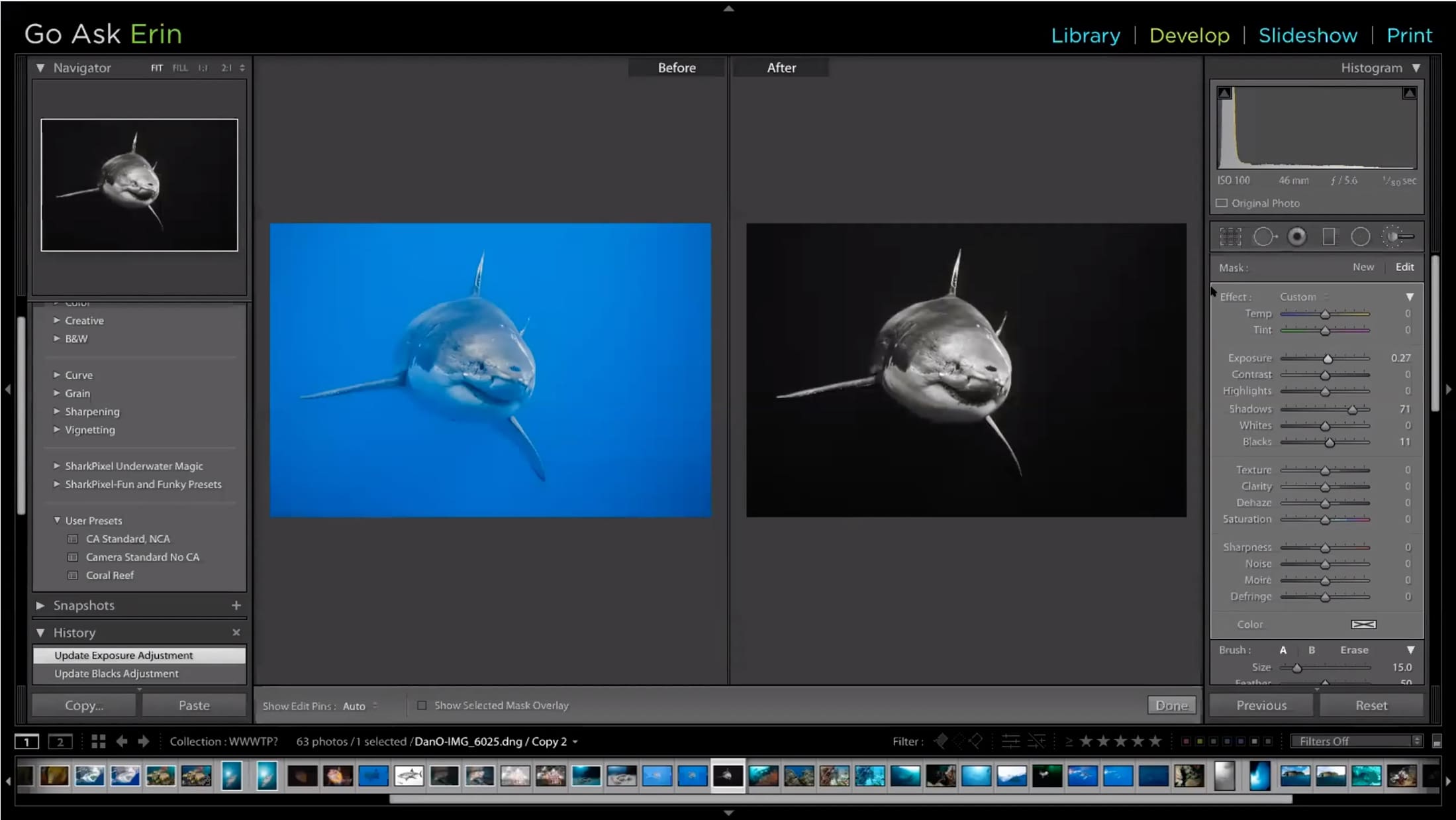The image size is (1456, 820).
Task: Adjust the Exposure slider handle
Action: point(1328,358)
